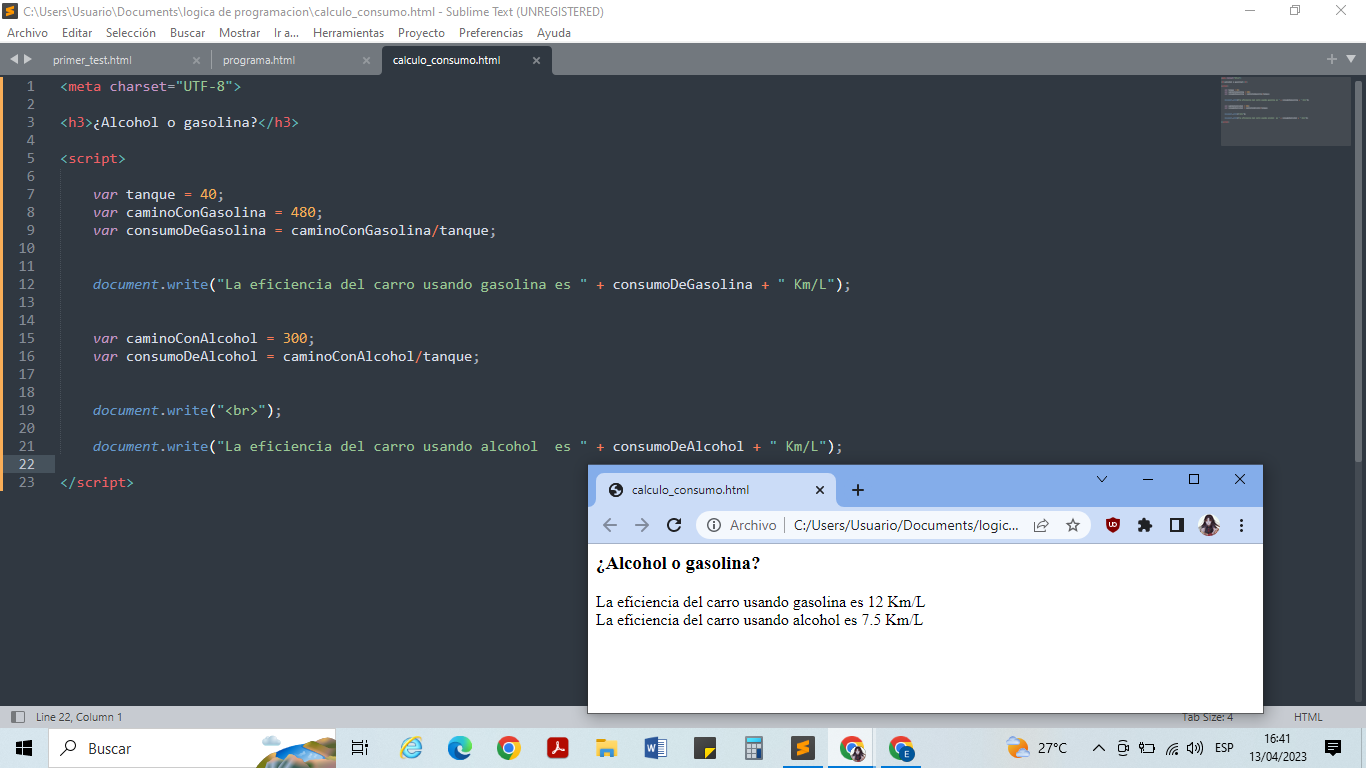Open the Herramientas menu
Screen dimensions: 1366x768
coord(348,33)
